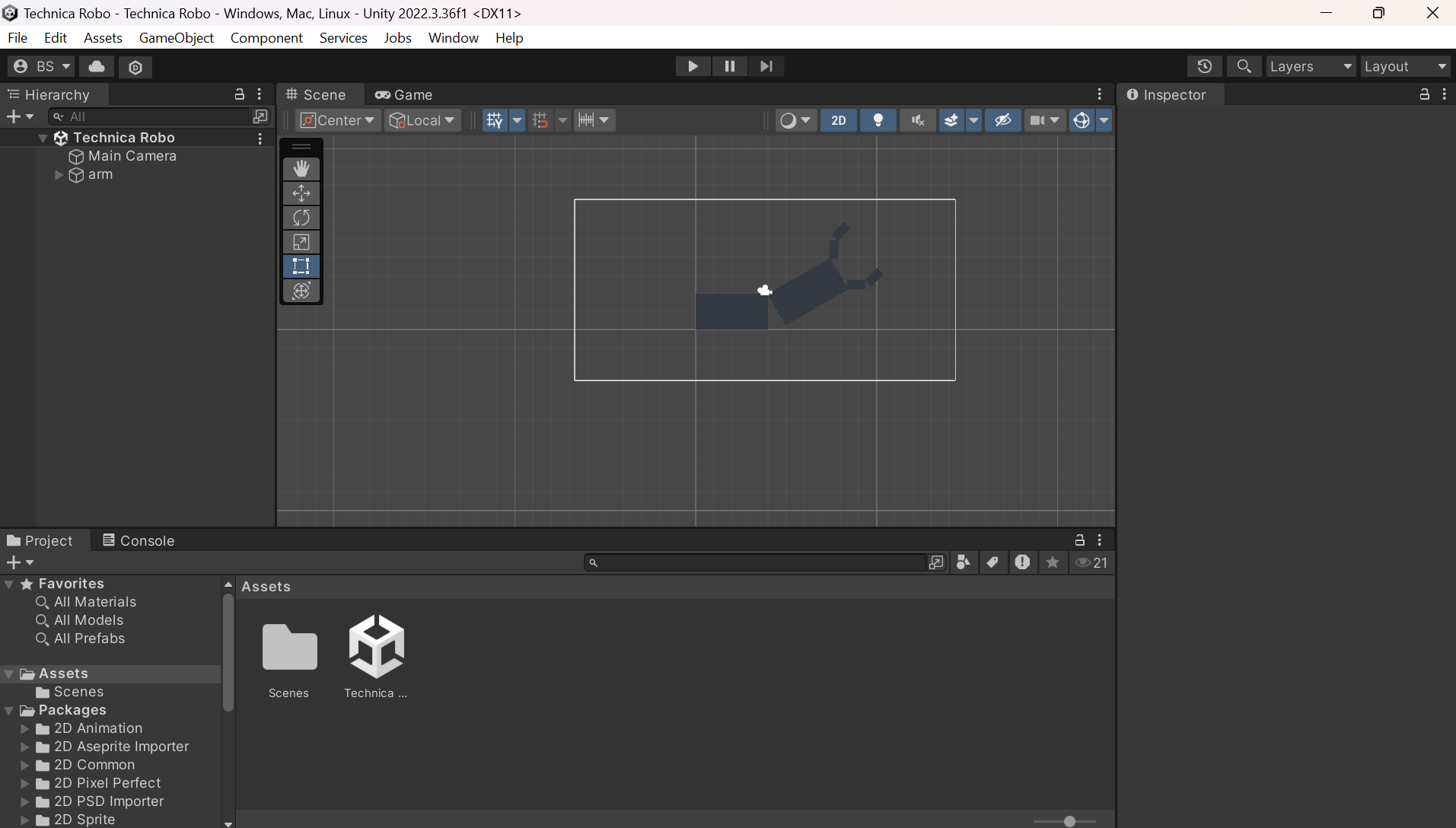The height and width of the screenshot is (828, 1456).
Task: Open Undo History icon
Action: tap(1204, 66)
